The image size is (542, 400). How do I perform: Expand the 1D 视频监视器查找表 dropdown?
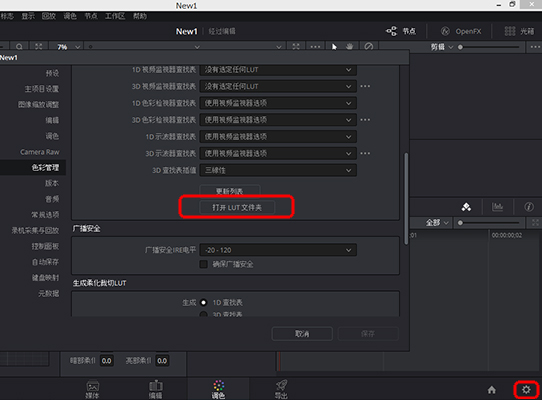tap(278, 69)
